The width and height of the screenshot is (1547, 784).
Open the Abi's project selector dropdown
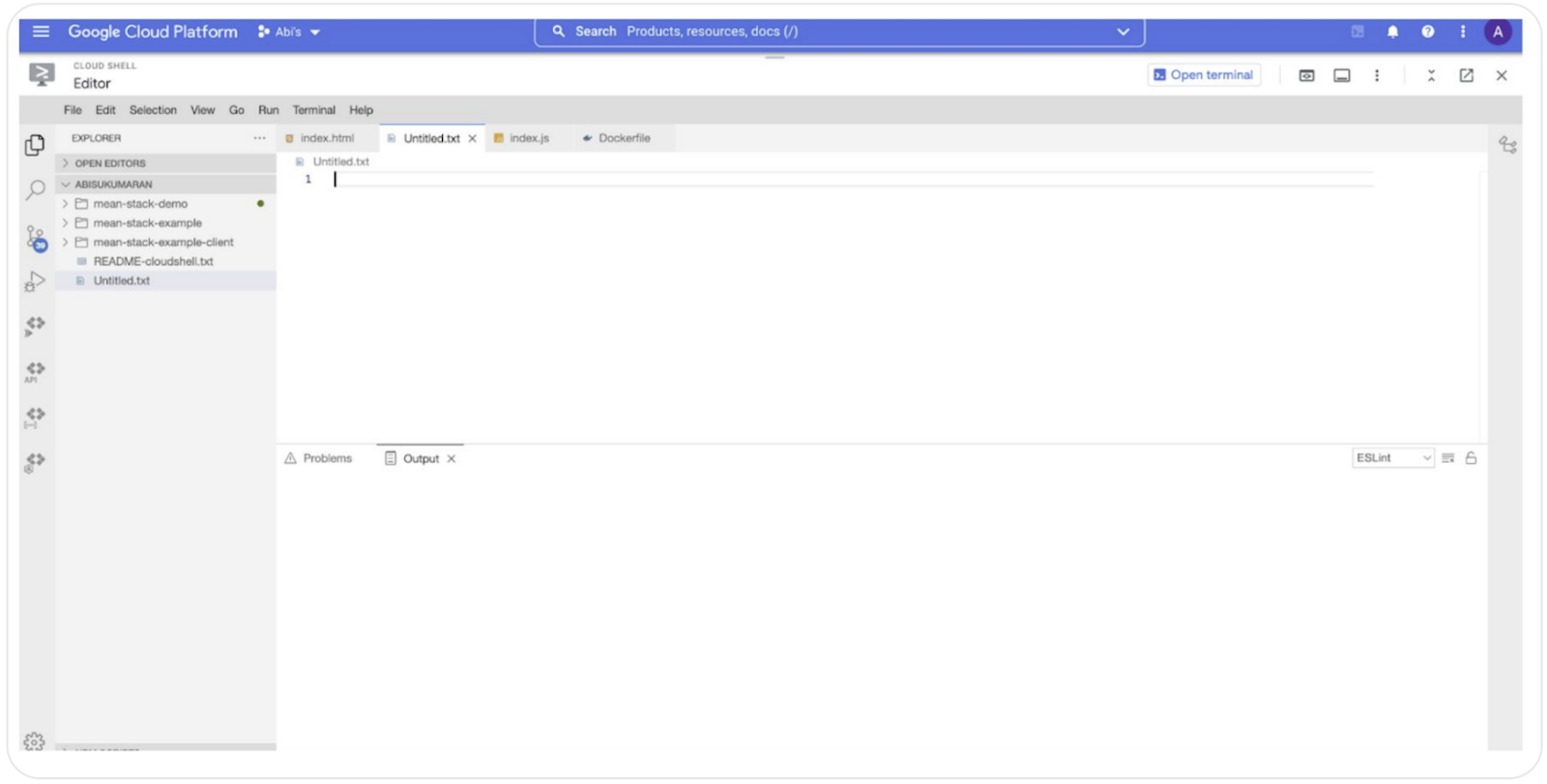click(x=289, y=32)
